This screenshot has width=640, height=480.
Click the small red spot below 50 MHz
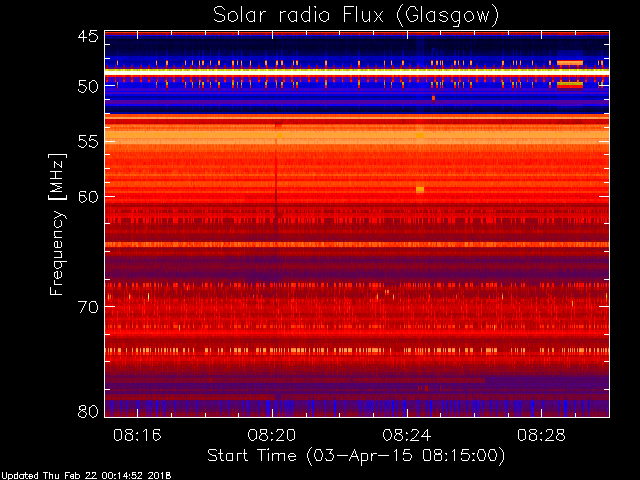coord(433,98)
